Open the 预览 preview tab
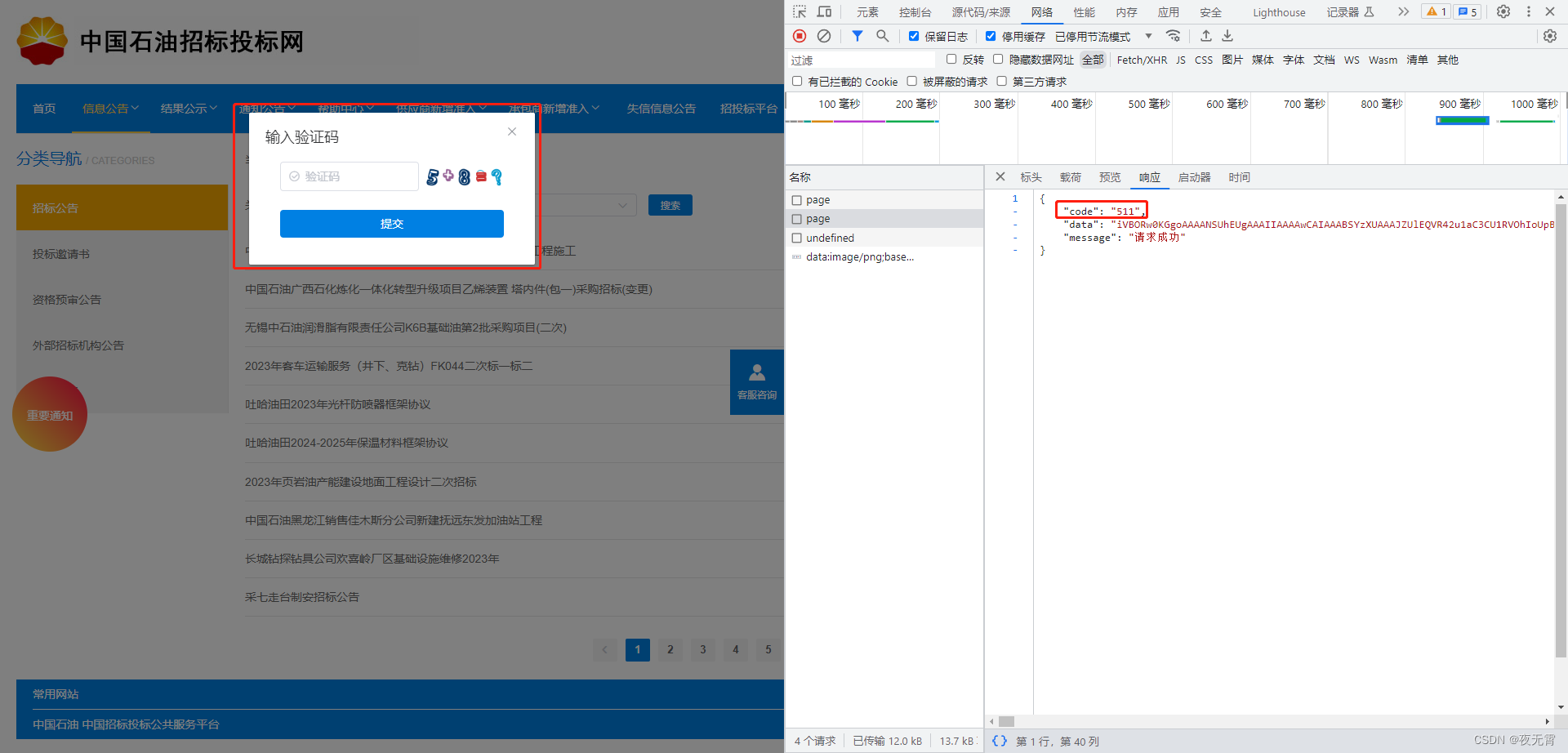The height and width of the screenshot is (753, 1568). 1110,177
